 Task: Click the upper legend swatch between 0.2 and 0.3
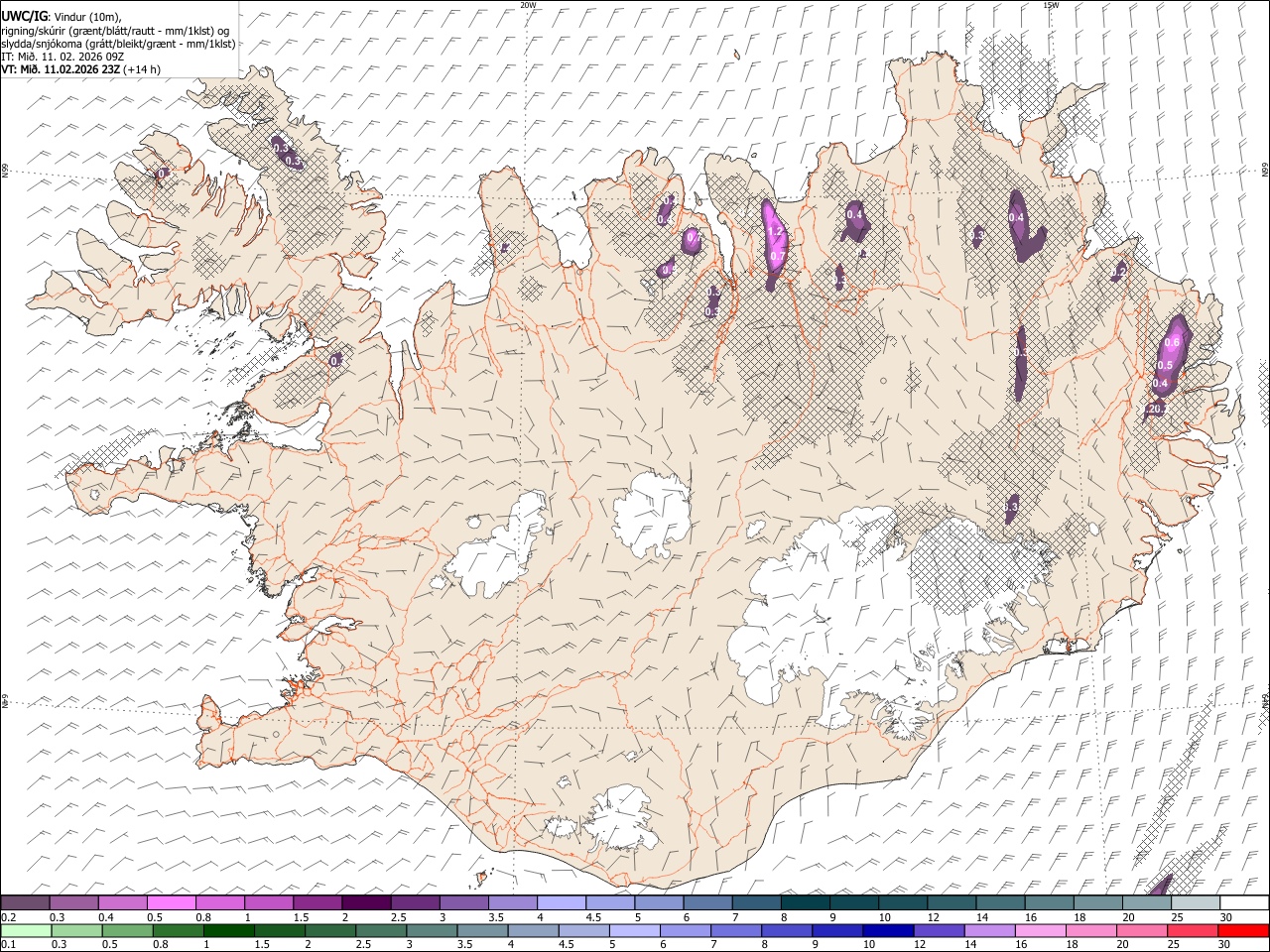pyautogui.click(x=26, y=903)
